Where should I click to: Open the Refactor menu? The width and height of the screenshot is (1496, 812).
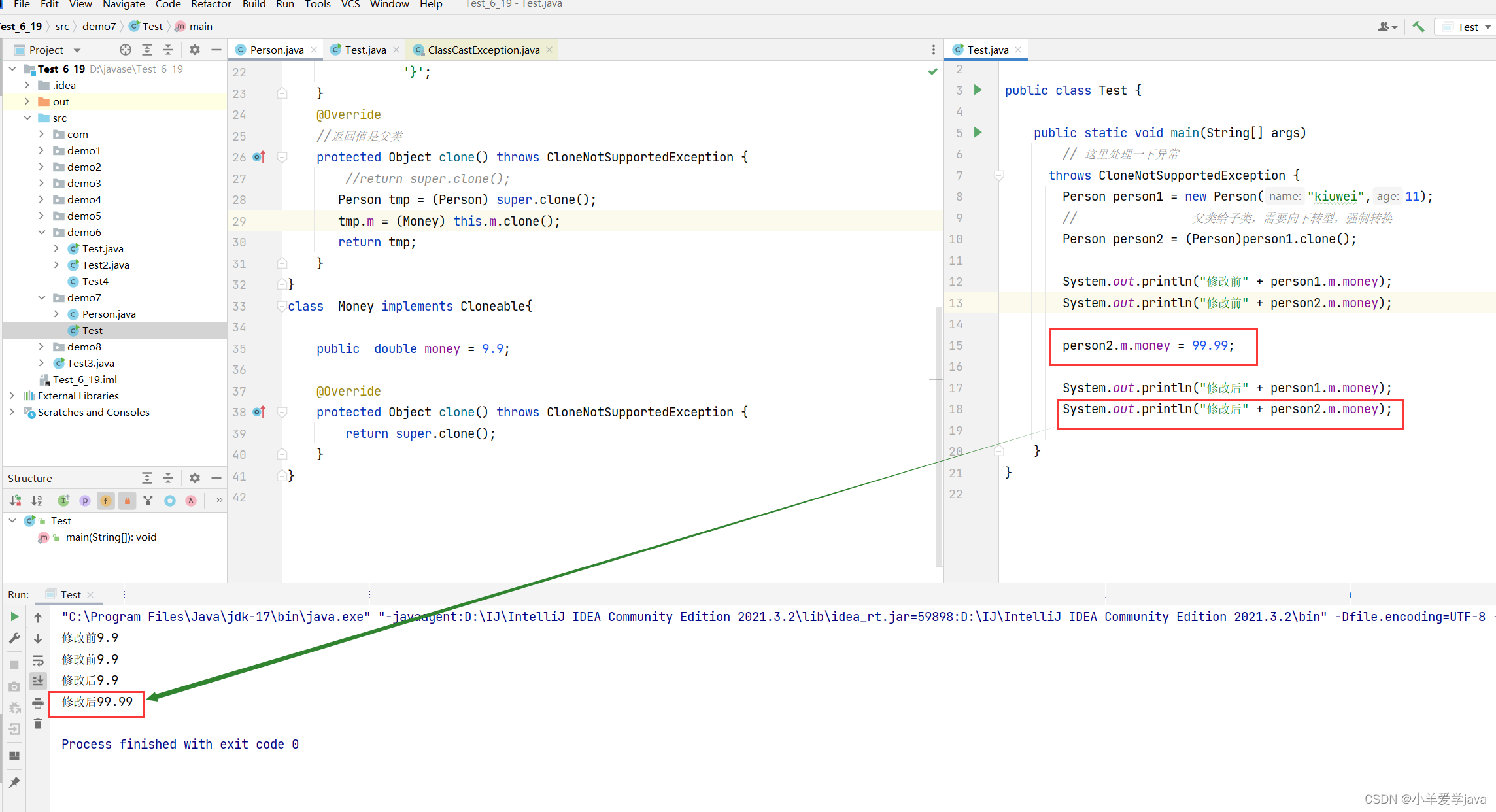[x=211, y=5]
